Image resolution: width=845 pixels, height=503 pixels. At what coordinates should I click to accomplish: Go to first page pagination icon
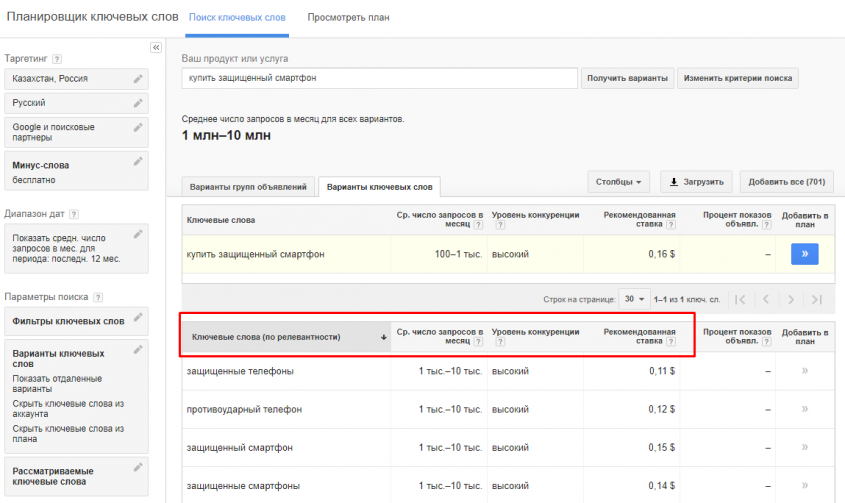tap(740, 299)
